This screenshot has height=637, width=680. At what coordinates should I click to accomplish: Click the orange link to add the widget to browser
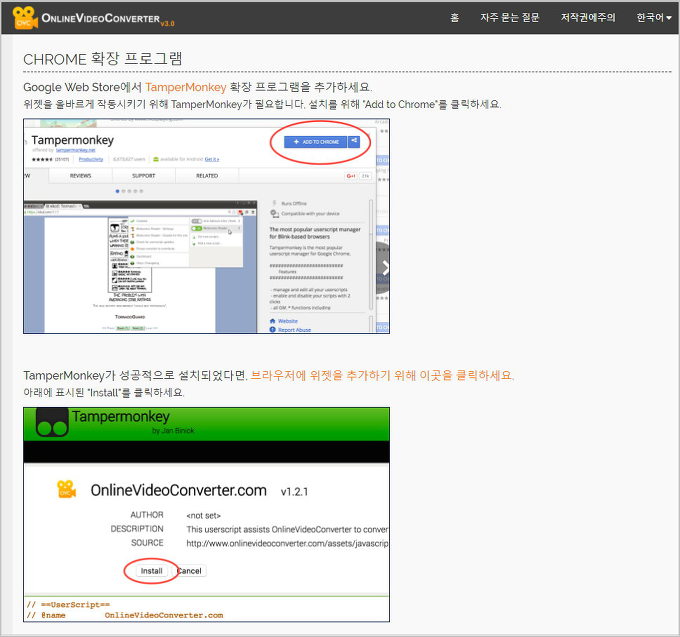[381, 375]
